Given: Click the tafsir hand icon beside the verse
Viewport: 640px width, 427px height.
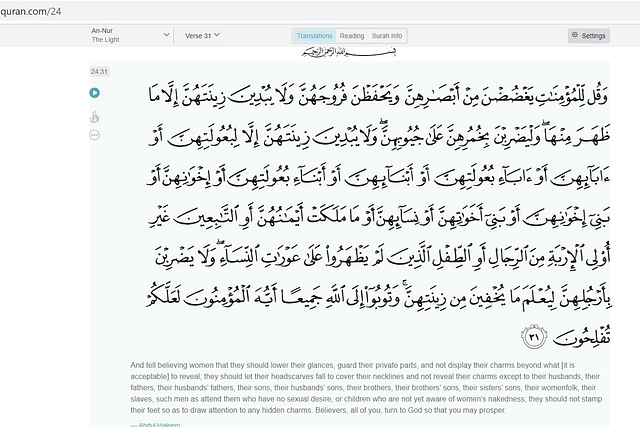Looking at the screenshot, I should [x=94, y=116].
